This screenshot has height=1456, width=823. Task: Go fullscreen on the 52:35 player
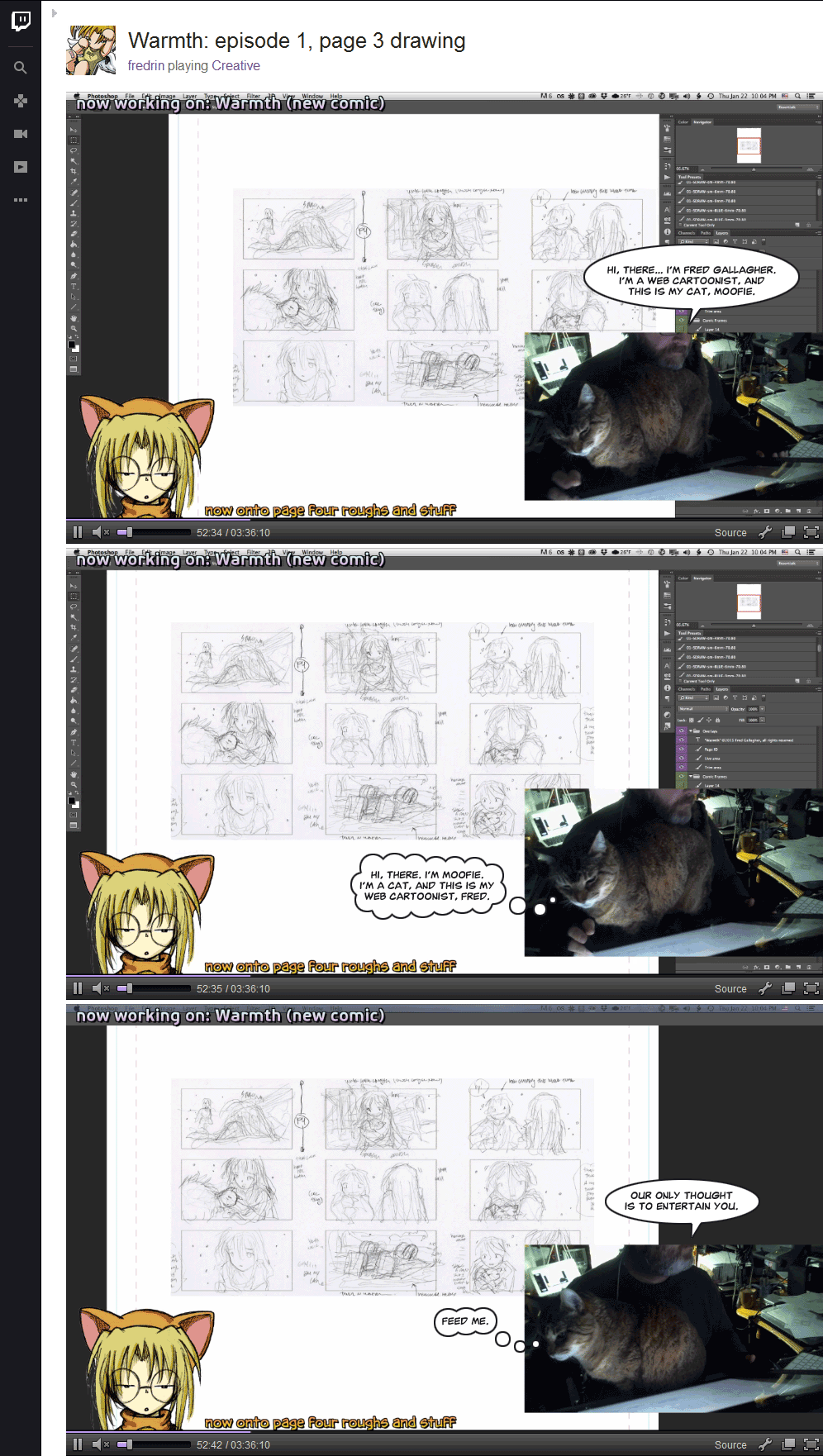(x=811, y=988)
